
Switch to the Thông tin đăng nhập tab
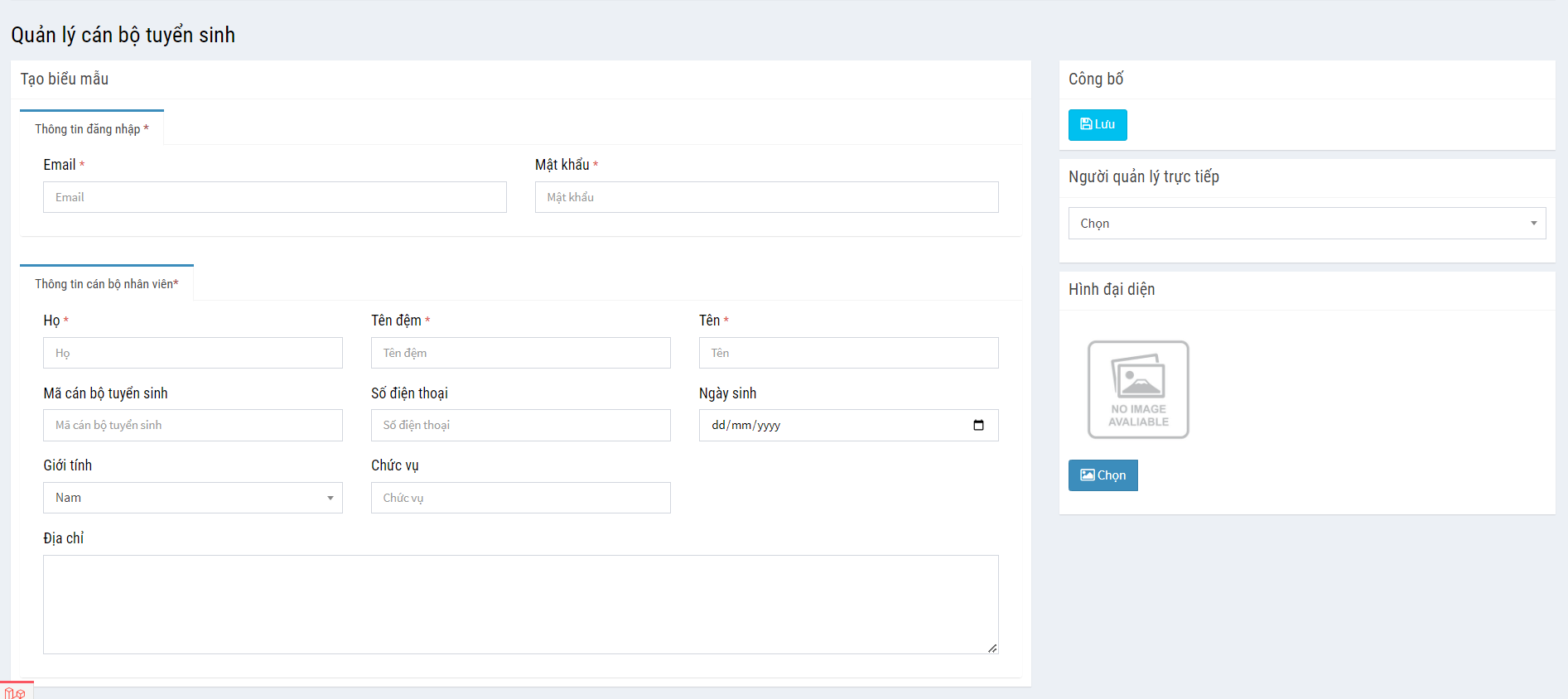pos(91,129)
